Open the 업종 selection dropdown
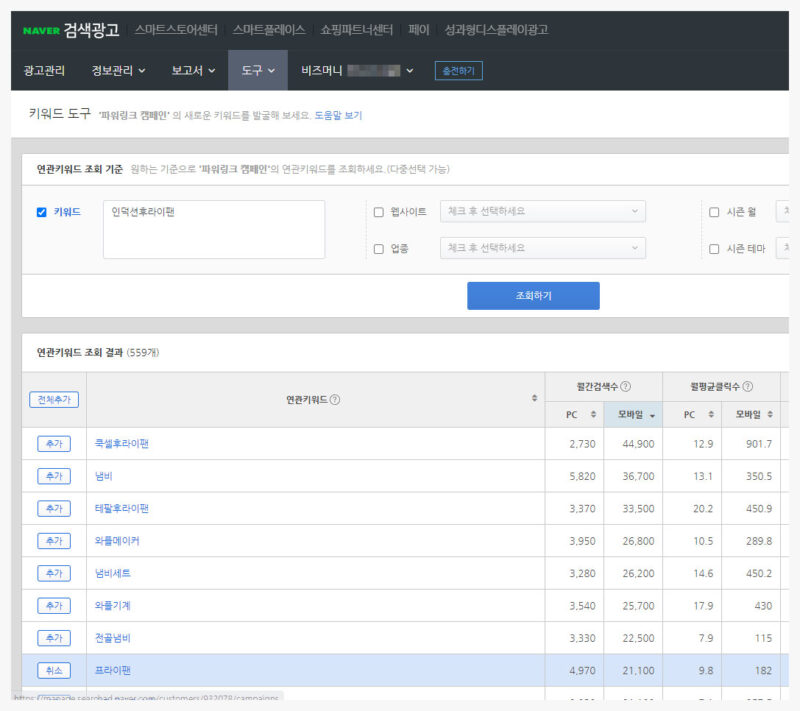The image size is (800, 711). click(542, 248)
